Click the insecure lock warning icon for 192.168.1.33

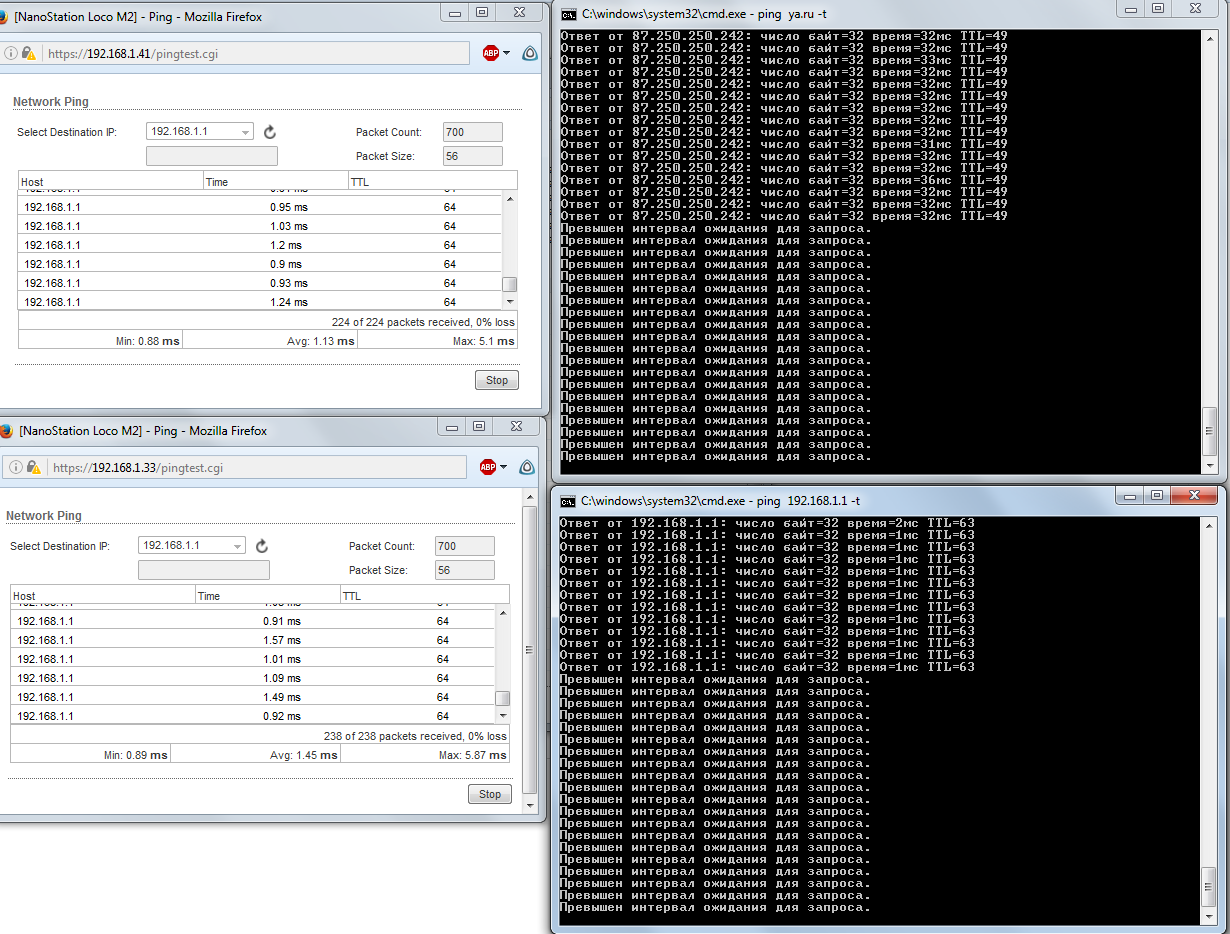pos(33,467)
